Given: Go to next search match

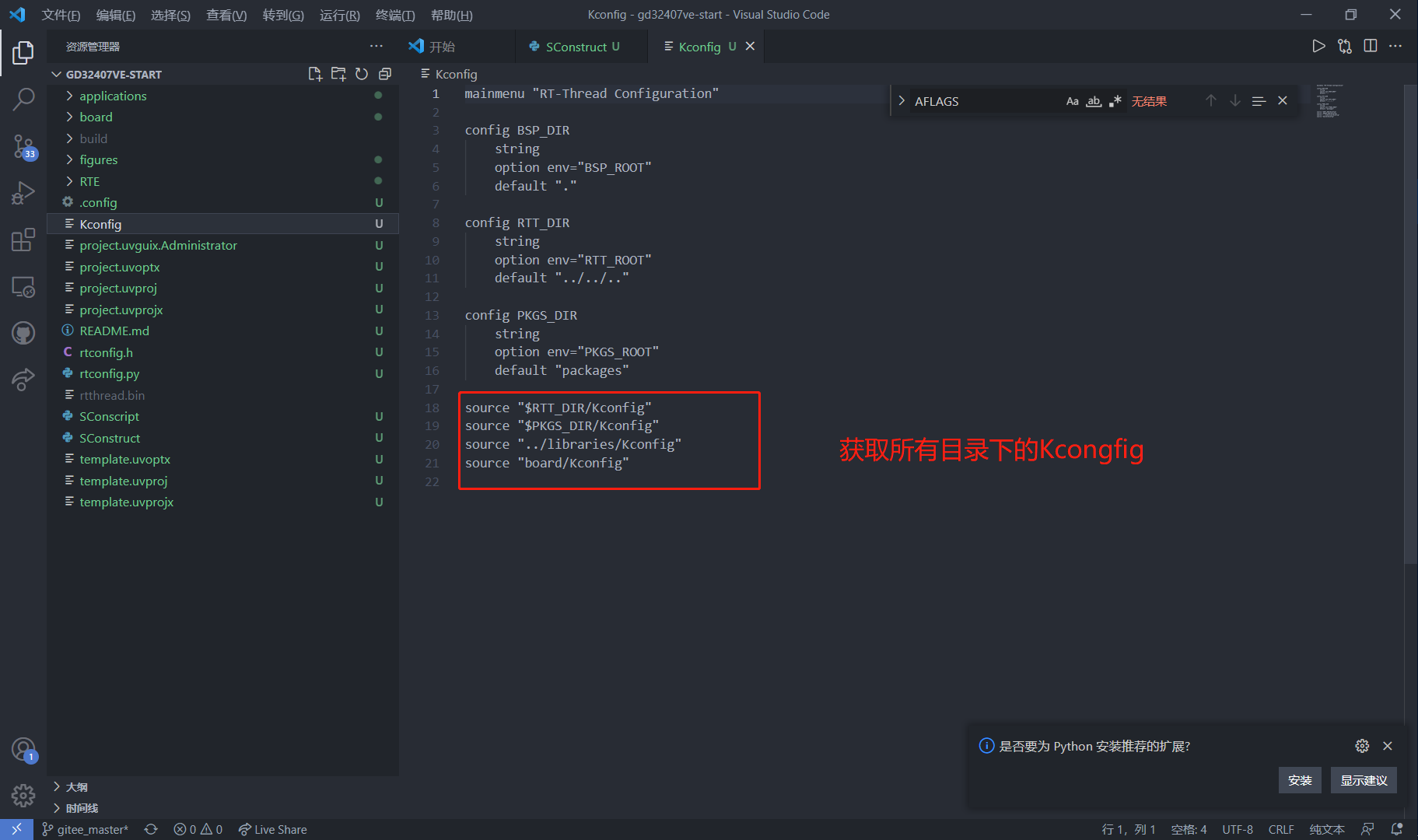Looking at the screenshot, I should 1235,101.
